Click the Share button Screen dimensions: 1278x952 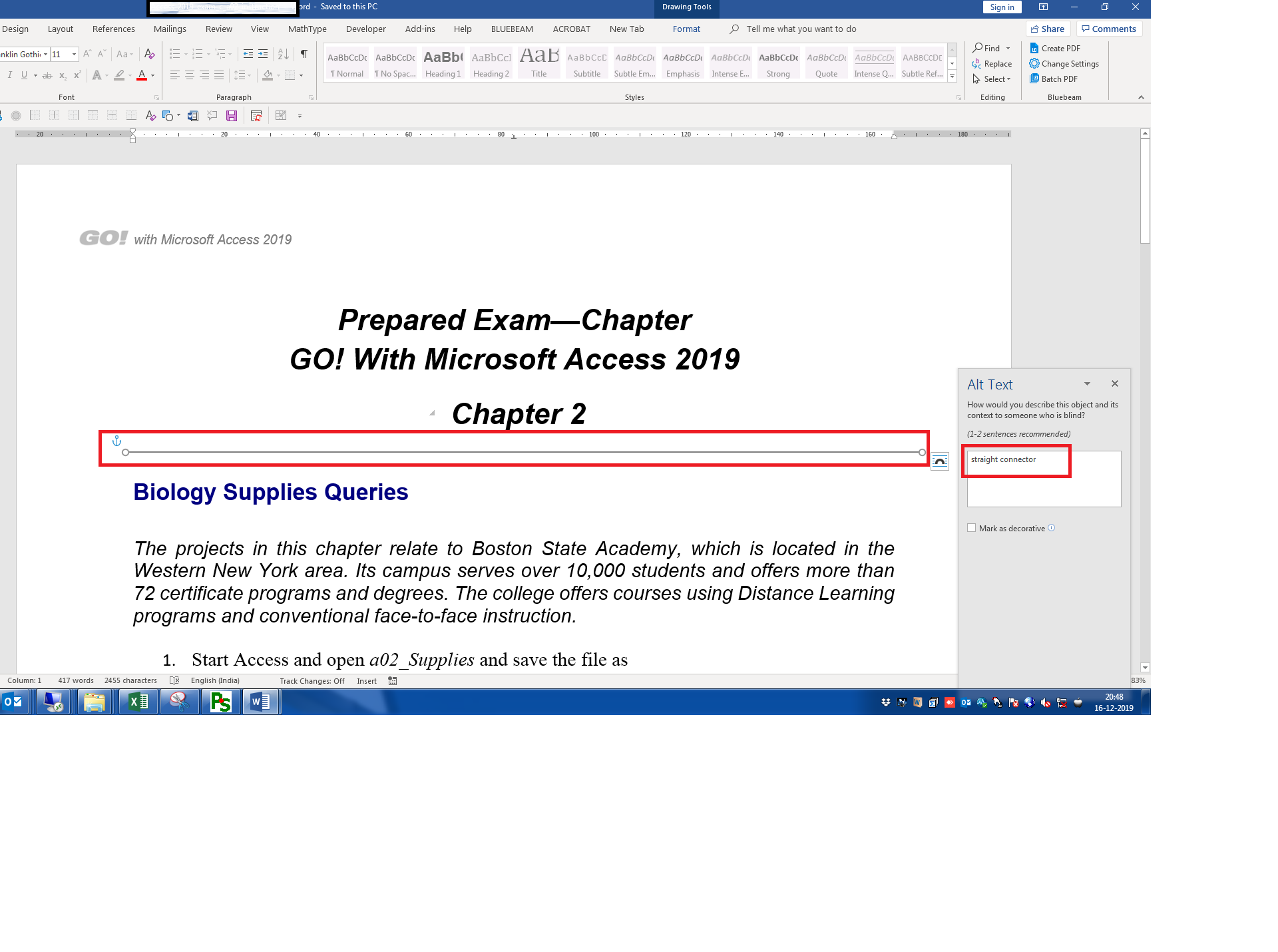click(1048, 29)
